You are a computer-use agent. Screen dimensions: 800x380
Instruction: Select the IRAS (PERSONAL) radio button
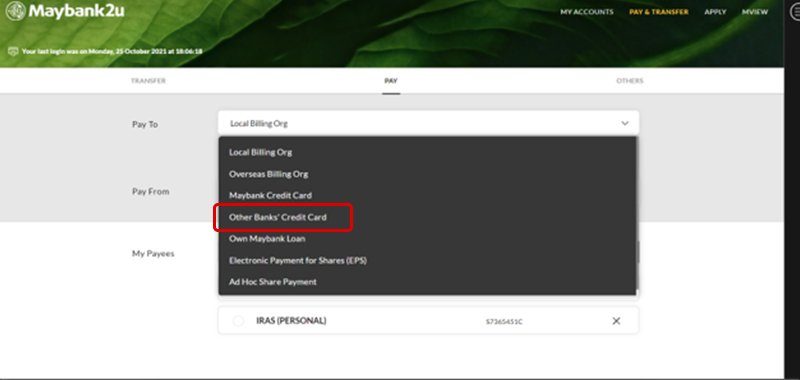coord(238,321)
